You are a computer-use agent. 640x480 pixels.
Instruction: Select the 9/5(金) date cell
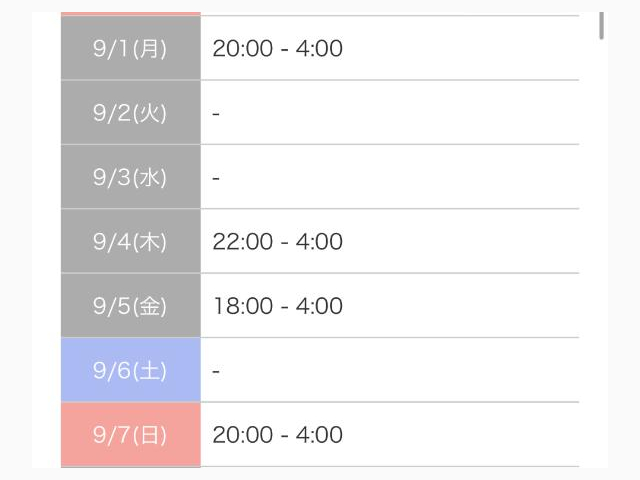[131, 306]
